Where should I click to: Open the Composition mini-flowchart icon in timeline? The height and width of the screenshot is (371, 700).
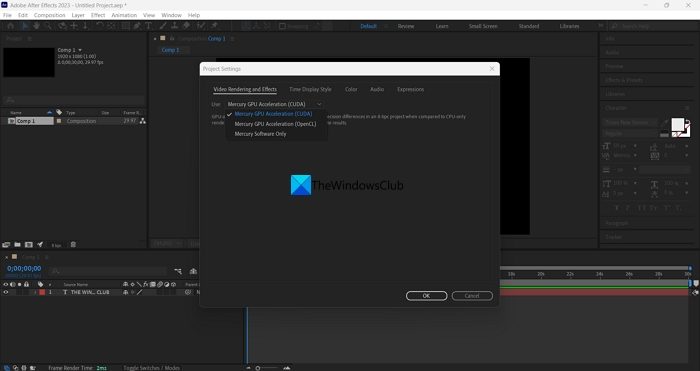(178, 271)
